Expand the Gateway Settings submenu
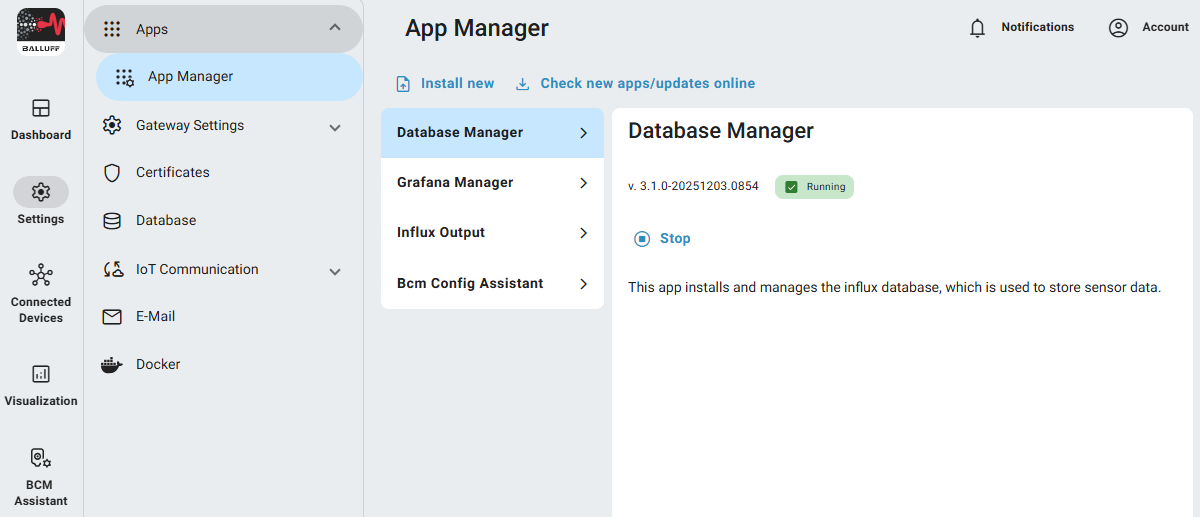Image resolution: width=1200 pixels, height=517 pixels. [335, 127]
